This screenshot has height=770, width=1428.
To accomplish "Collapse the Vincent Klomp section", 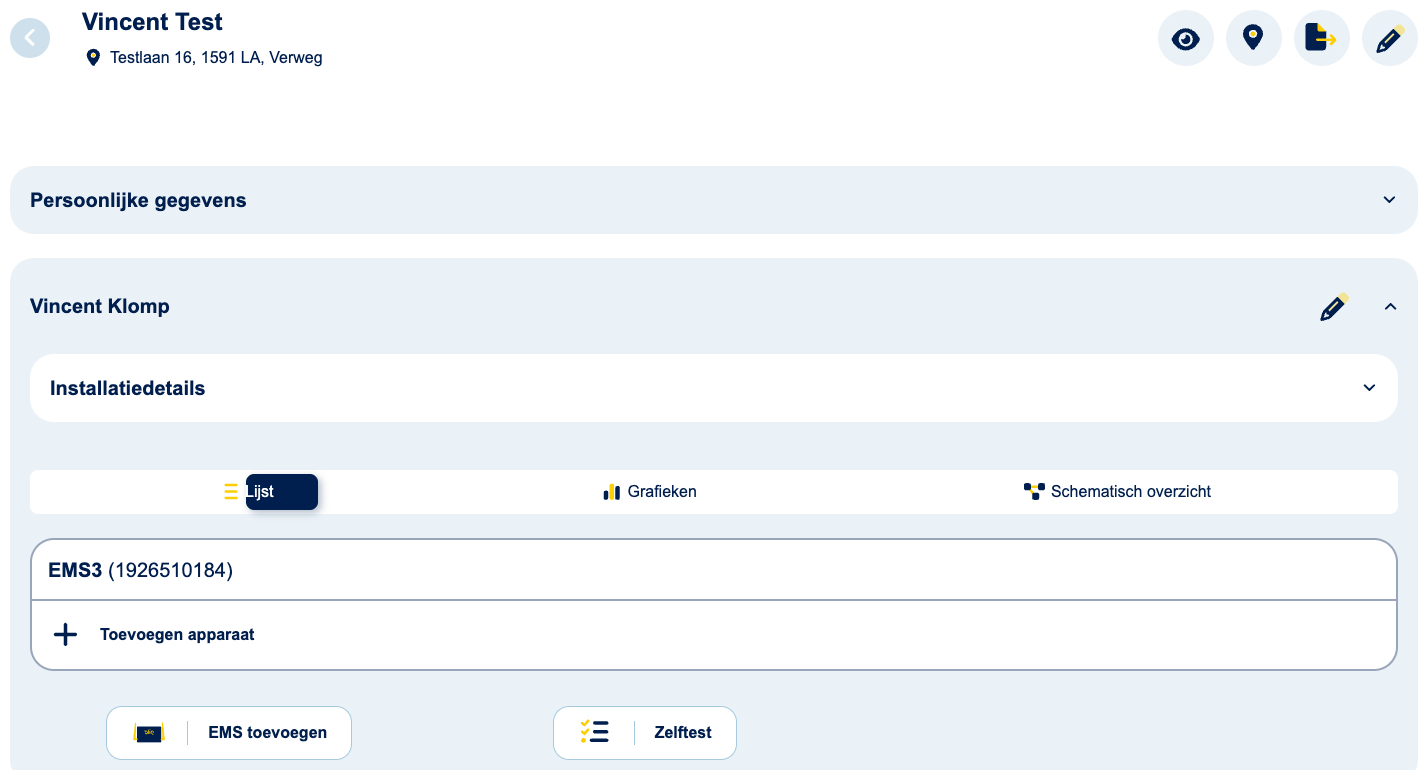I will coord(1389,307).
